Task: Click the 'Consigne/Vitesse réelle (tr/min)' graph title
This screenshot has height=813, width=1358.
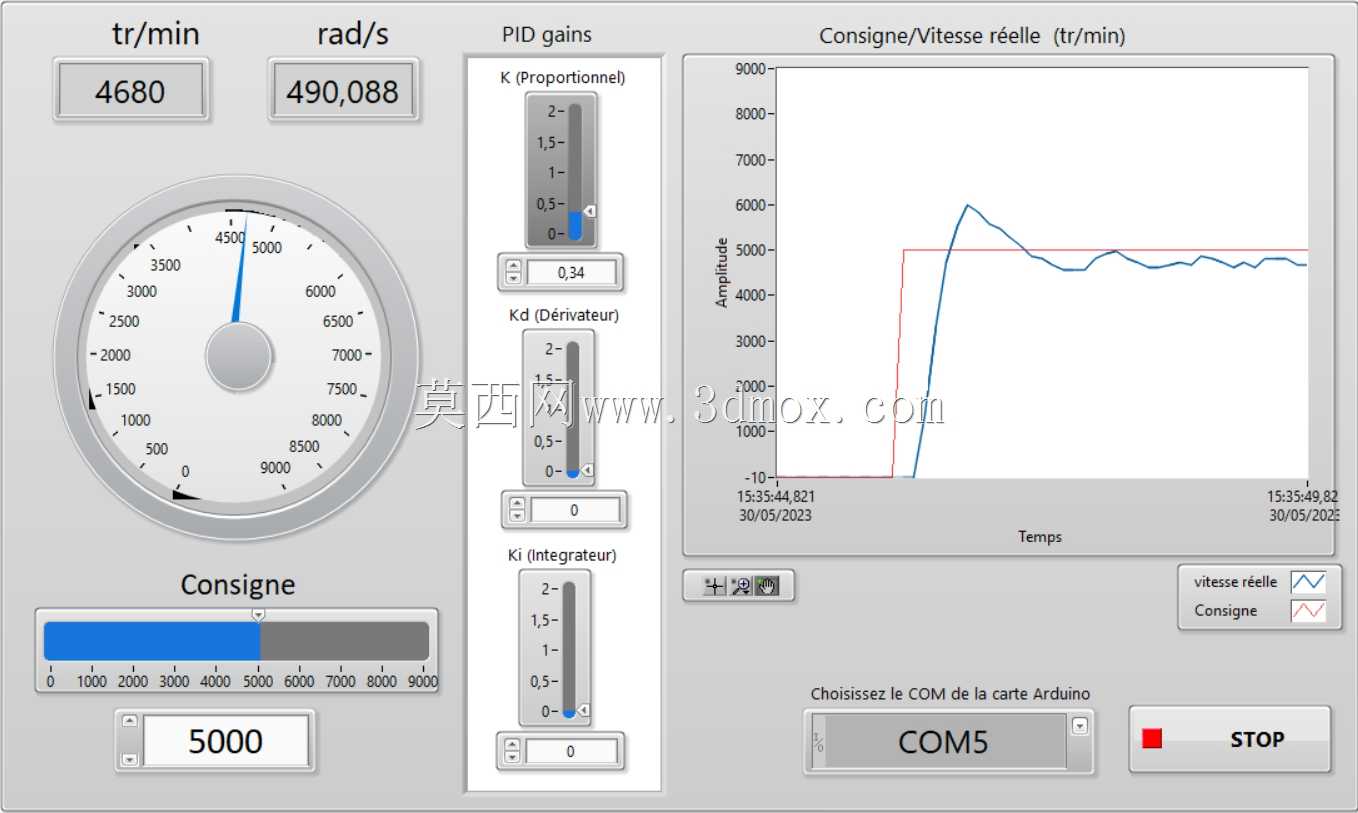Action: 972,36
